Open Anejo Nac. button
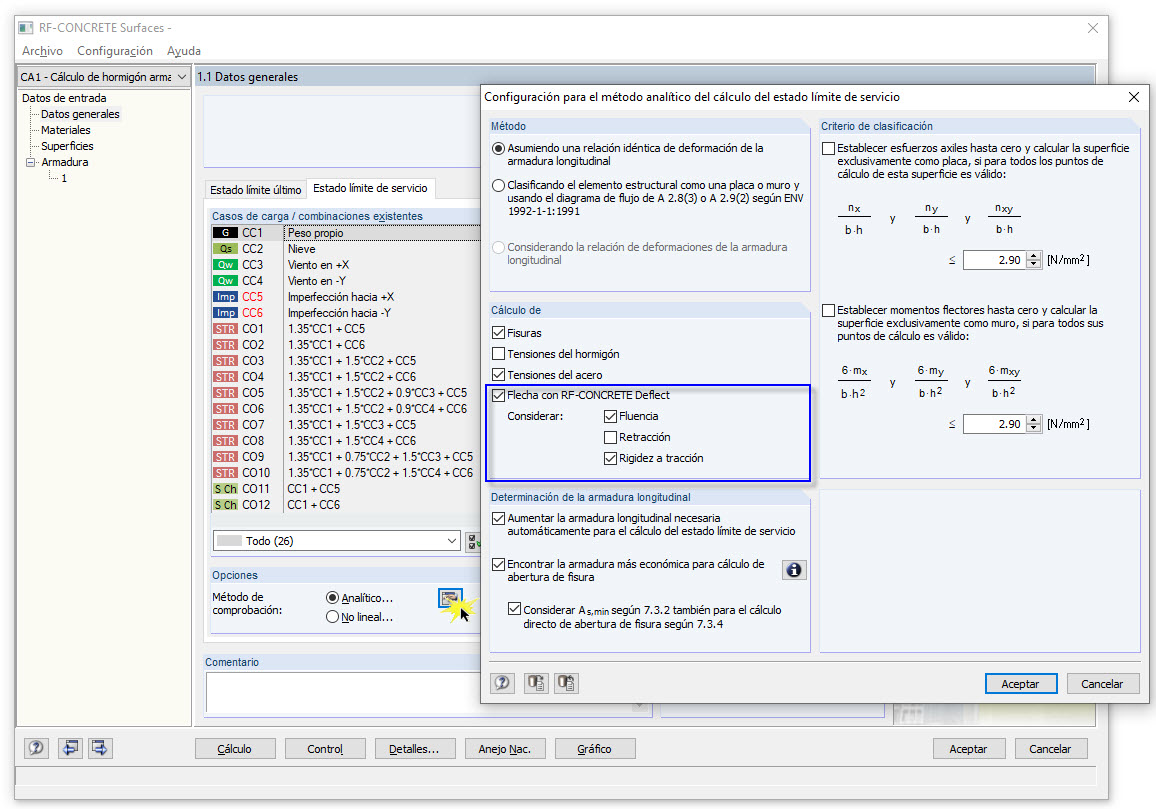 tap(505, 749)
